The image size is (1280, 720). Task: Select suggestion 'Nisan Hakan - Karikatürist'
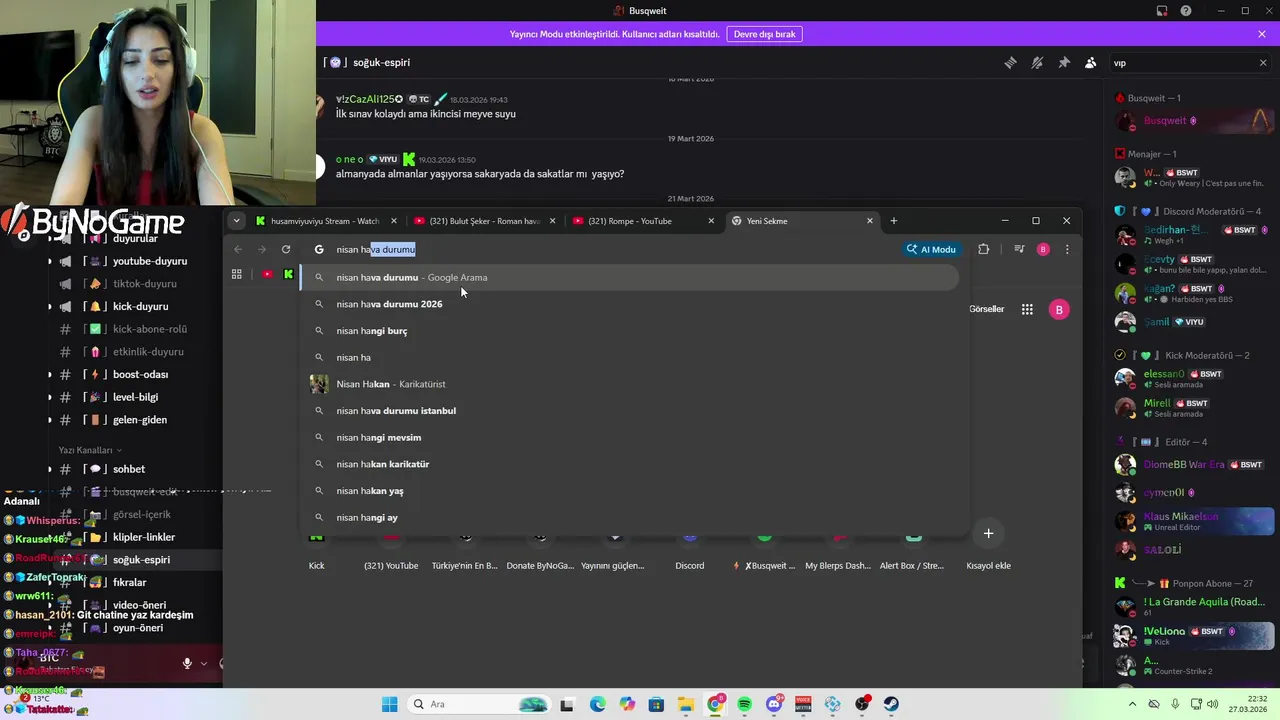point(630,384)
